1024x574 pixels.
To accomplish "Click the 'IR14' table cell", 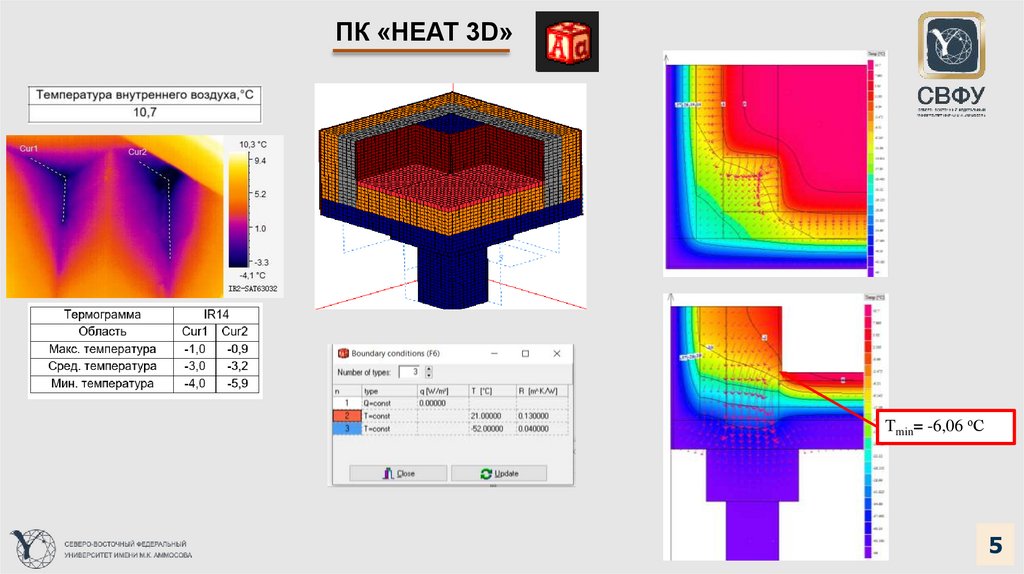I will tap(216, 315).
